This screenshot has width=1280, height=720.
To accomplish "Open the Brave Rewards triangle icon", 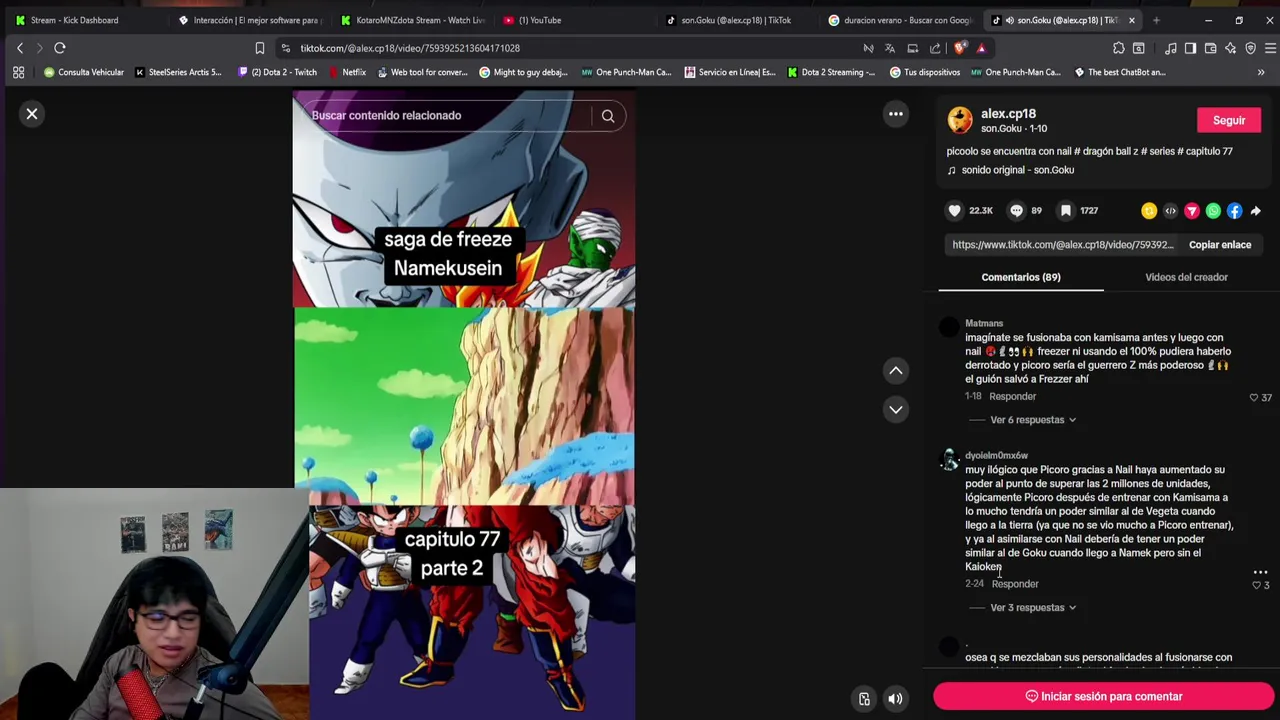I will [x=981, y=48].
